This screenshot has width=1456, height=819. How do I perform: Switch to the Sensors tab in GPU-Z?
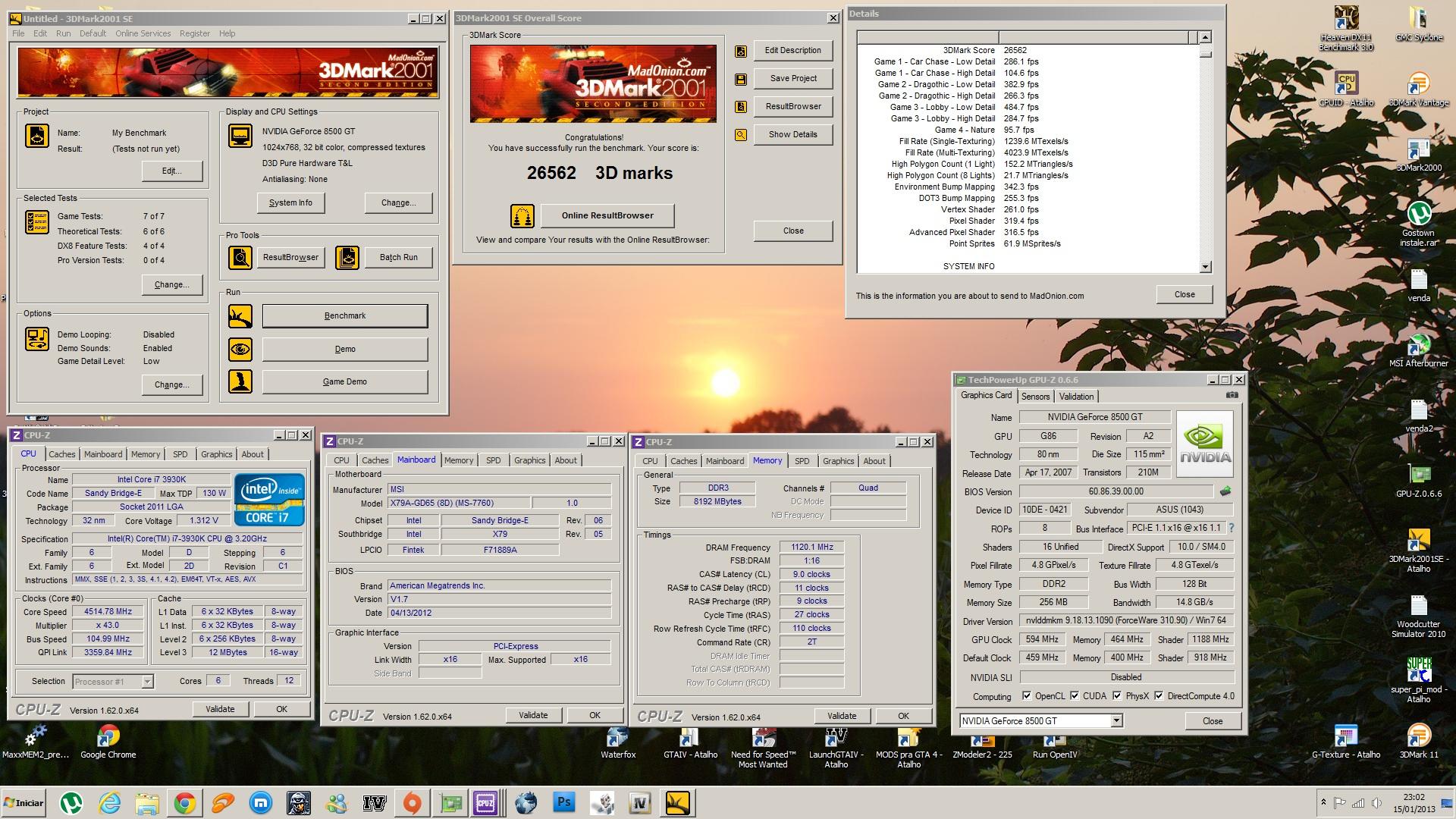point(1035,397)
